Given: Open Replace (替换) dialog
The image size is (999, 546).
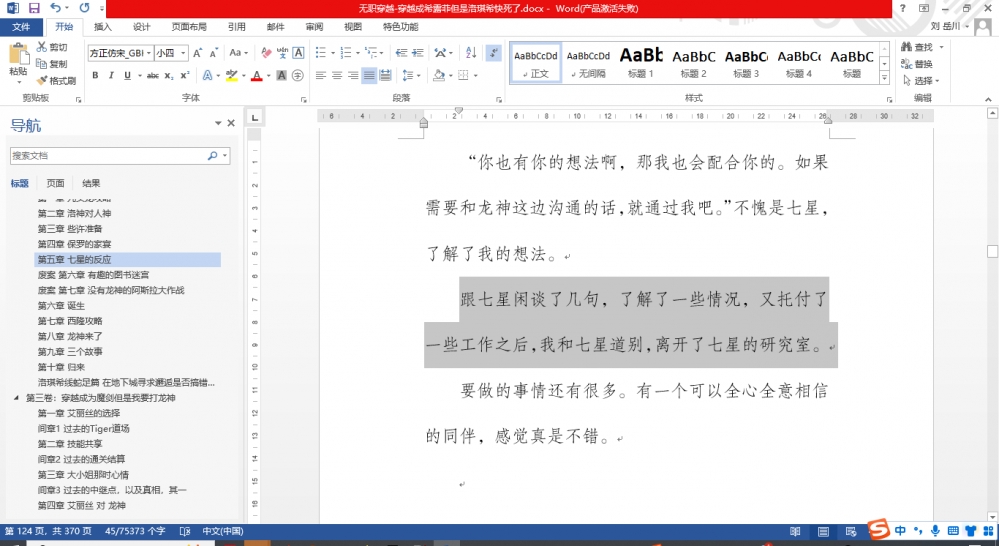Looking at the screenshot, I should (x=917, y=64).
